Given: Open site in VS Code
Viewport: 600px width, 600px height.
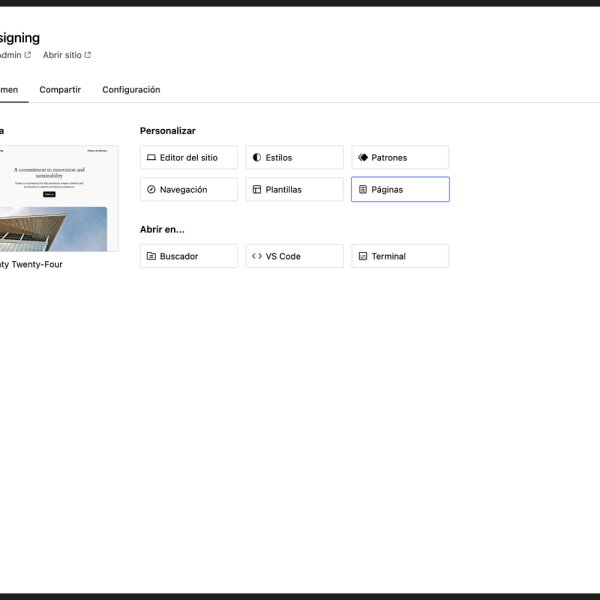Looking at the screenshot, I should click(x=294, y=256).
